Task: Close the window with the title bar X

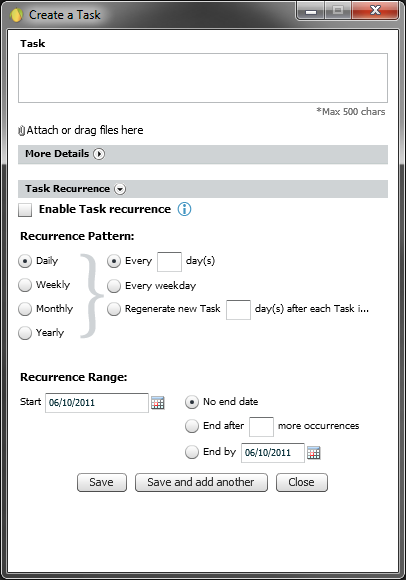Action: (x=375, y=10)
